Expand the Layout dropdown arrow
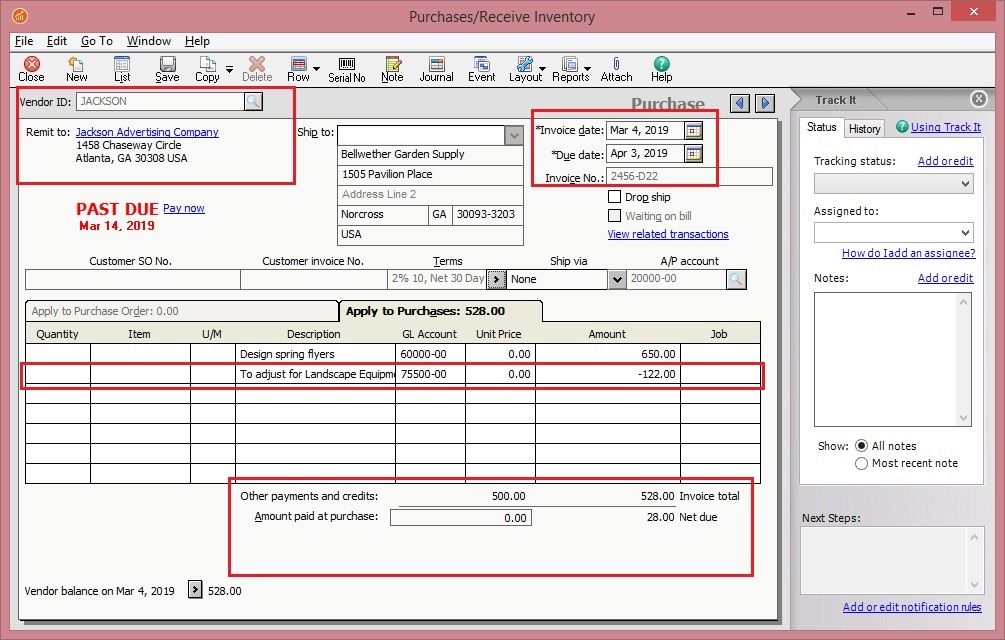 542,69
